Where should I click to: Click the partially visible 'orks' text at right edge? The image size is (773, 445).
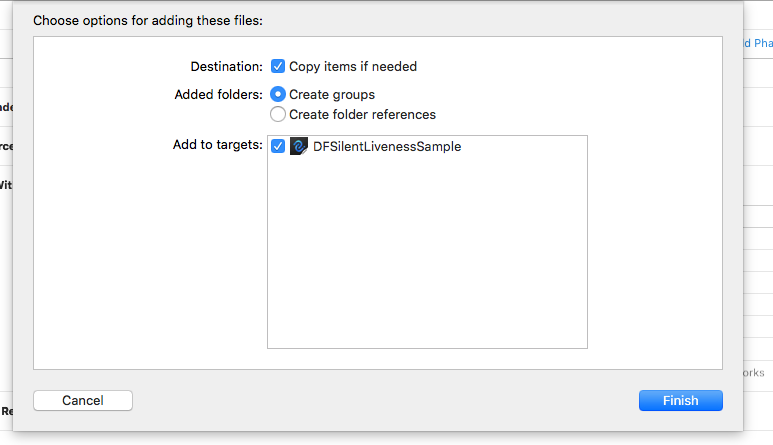point(753,372)
